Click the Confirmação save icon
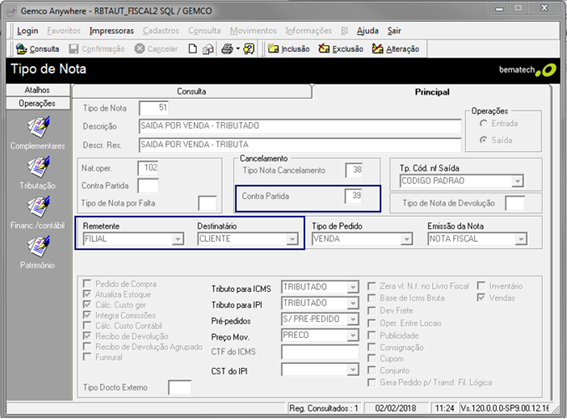This screenshot has height=419, width=567. coord(74,49)
